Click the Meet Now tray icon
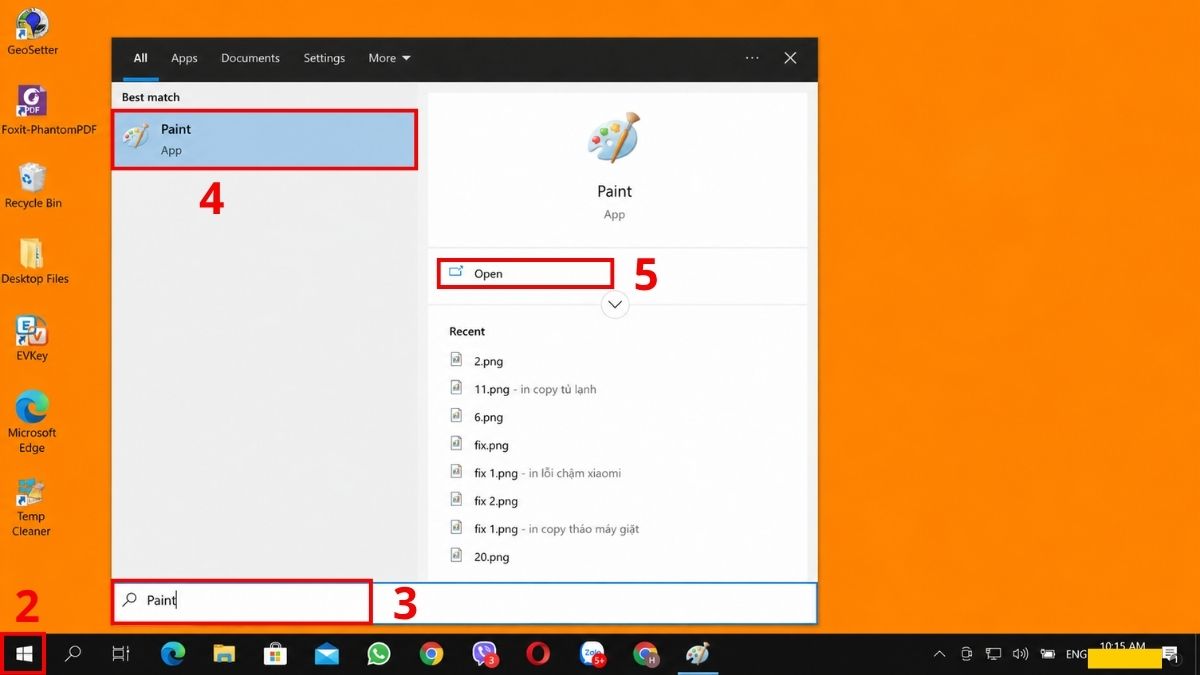 966,654
